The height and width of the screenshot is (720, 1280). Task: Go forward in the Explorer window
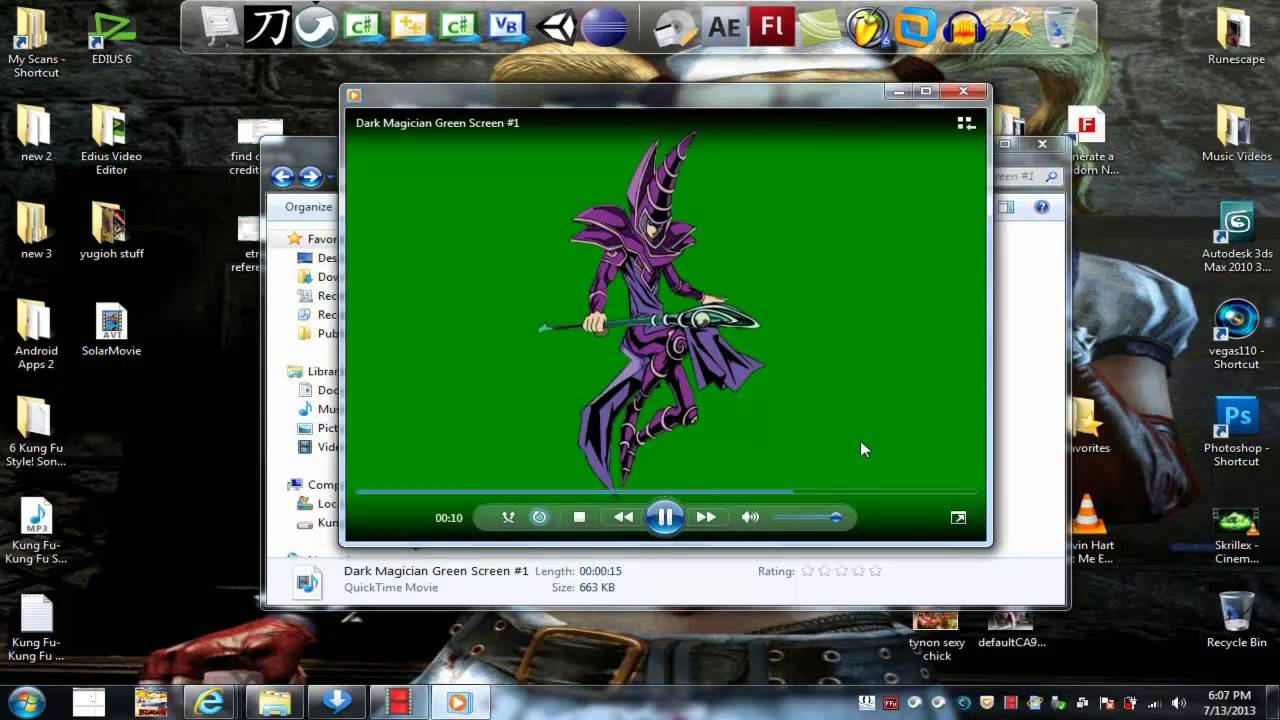pos(311,177)
